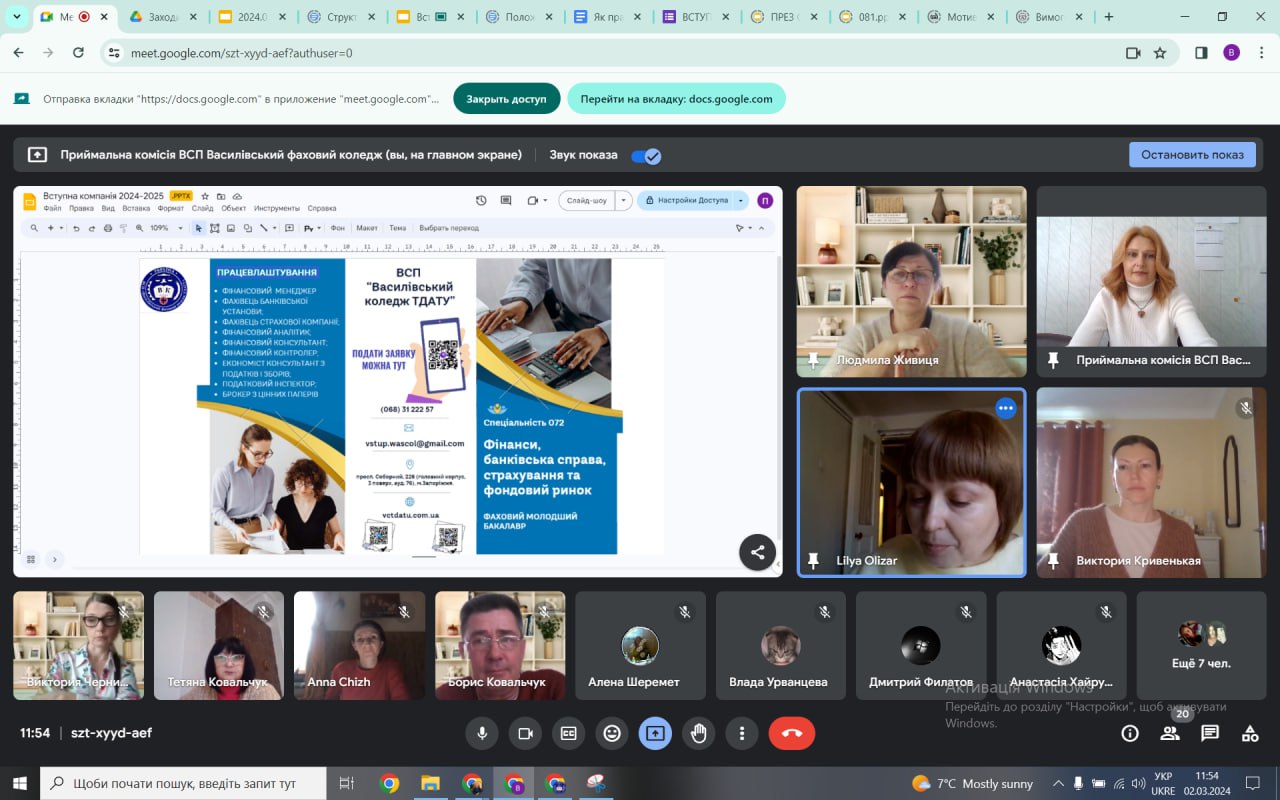
Task: Click the Windows taskbar search box
Action: click(x=185, y=783)
